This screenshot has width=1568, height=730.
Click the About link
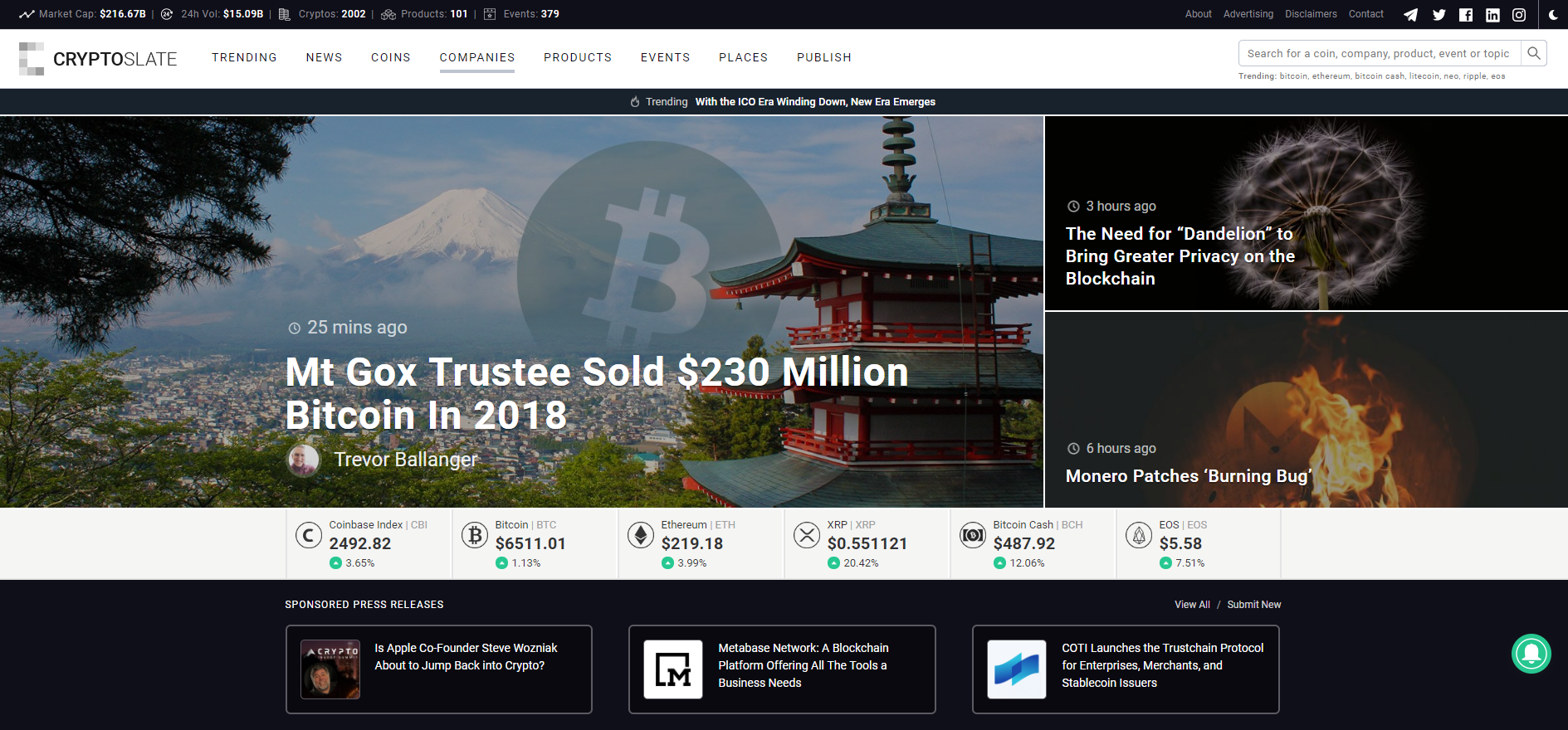(1198, 14)
